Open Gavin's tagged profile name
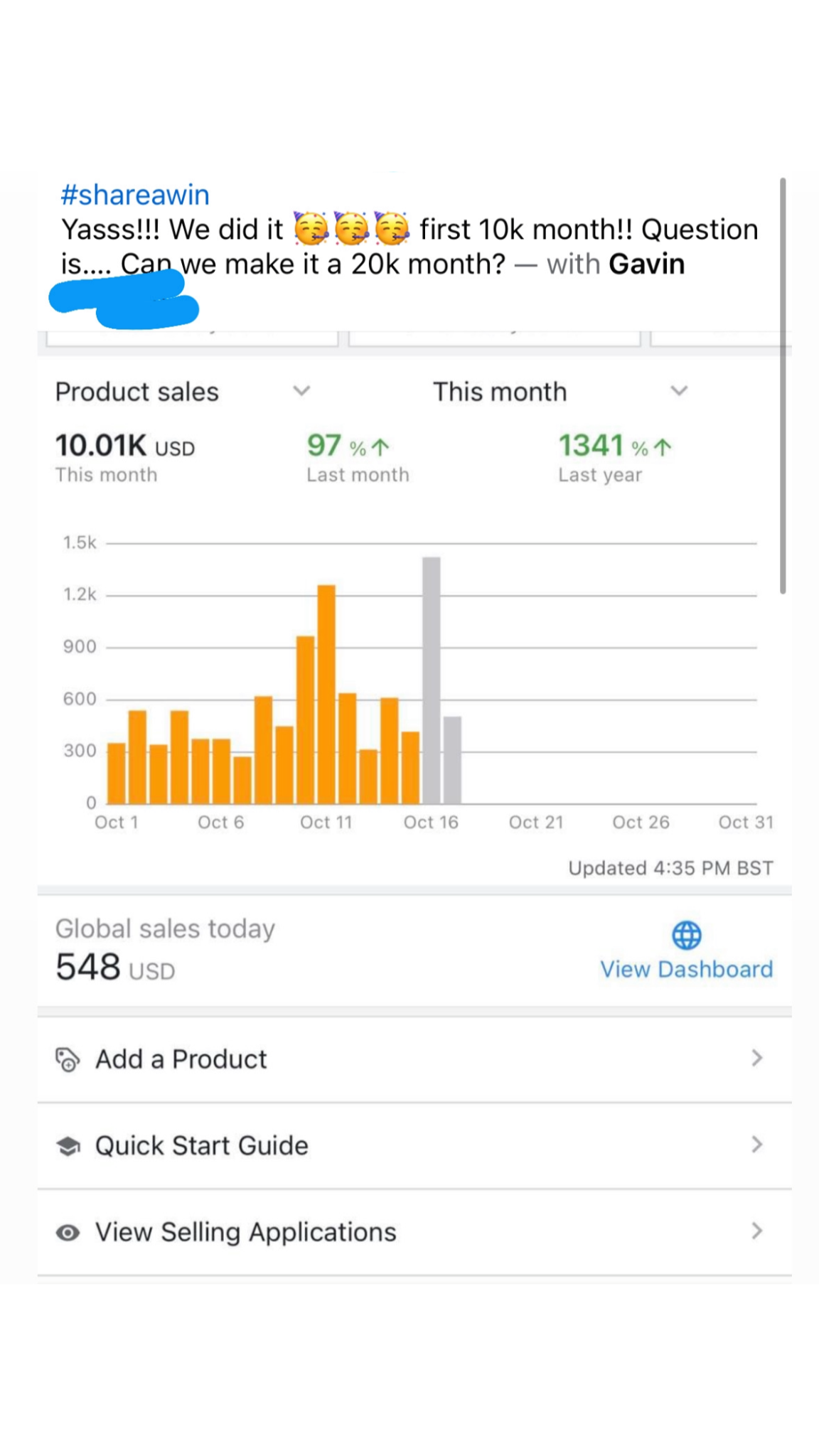This screenshot has height=1456, width=819. pyautogui.click(x=646, y=264)
